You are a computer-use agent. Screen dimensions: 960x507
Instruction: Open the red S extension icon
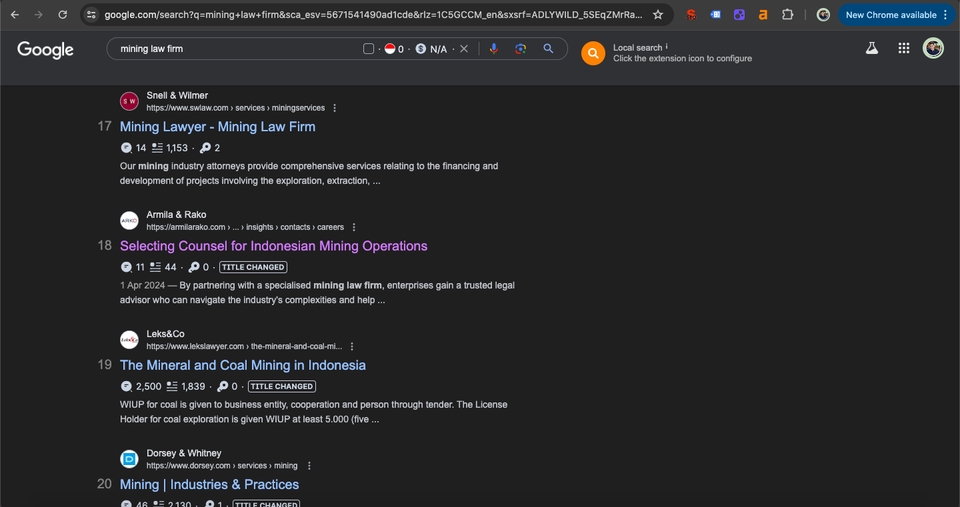pos(691,15)
